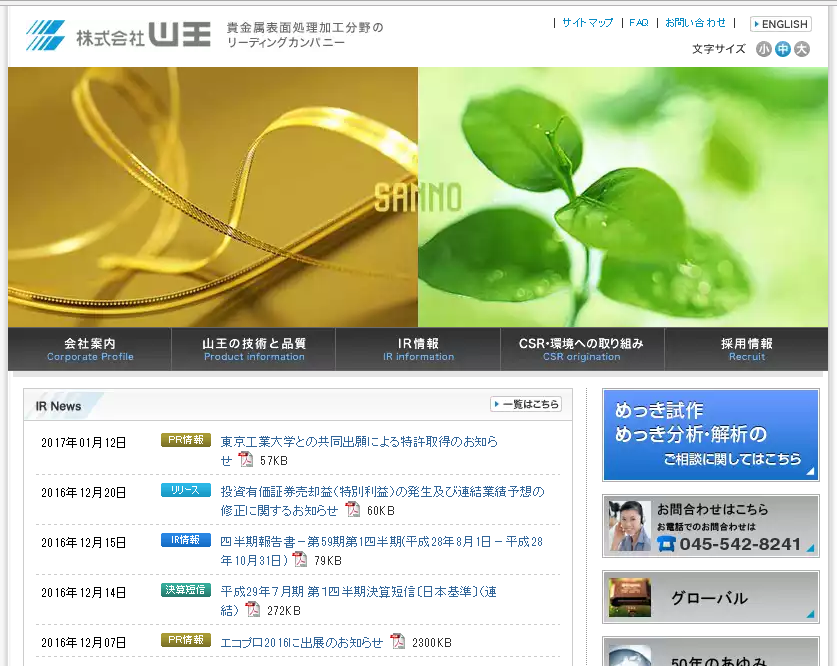Click date 2016年12月14日
The height and width of the screenshot is (666, 837).
[84, 592]
